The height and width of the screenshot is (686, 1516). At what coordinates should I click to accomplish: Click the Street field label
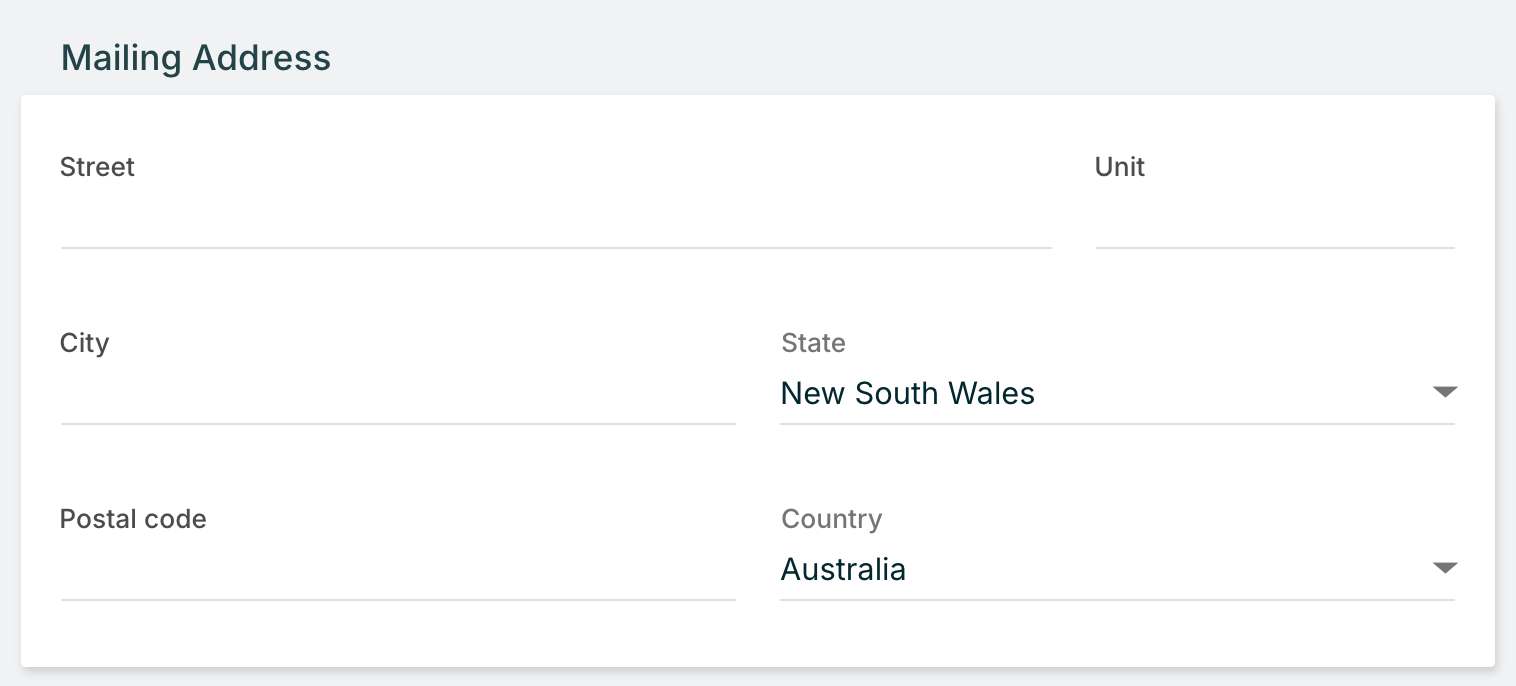[x=97, y=167]
